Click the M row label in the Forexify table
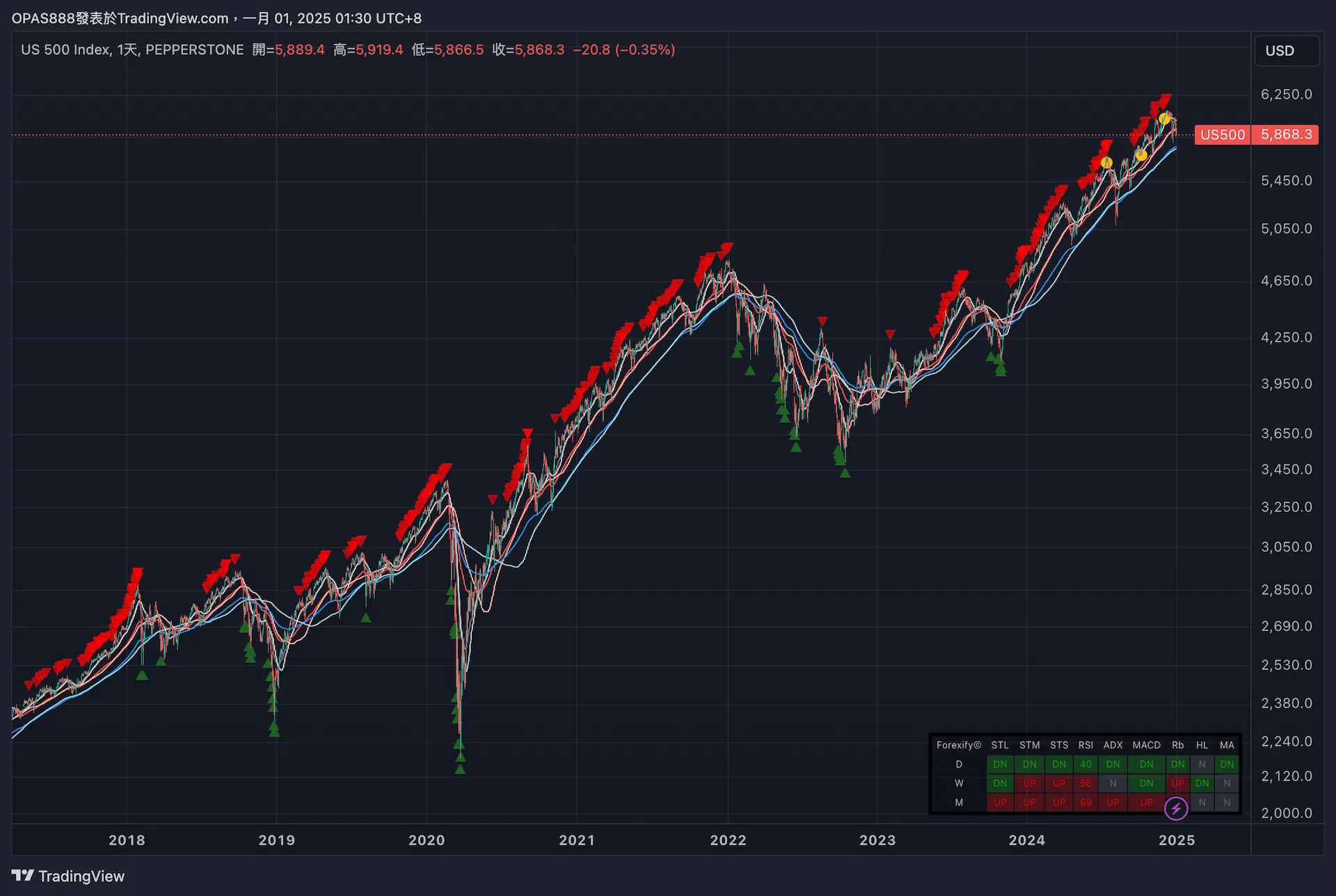 pyautogui.click(x=959, y=803)
